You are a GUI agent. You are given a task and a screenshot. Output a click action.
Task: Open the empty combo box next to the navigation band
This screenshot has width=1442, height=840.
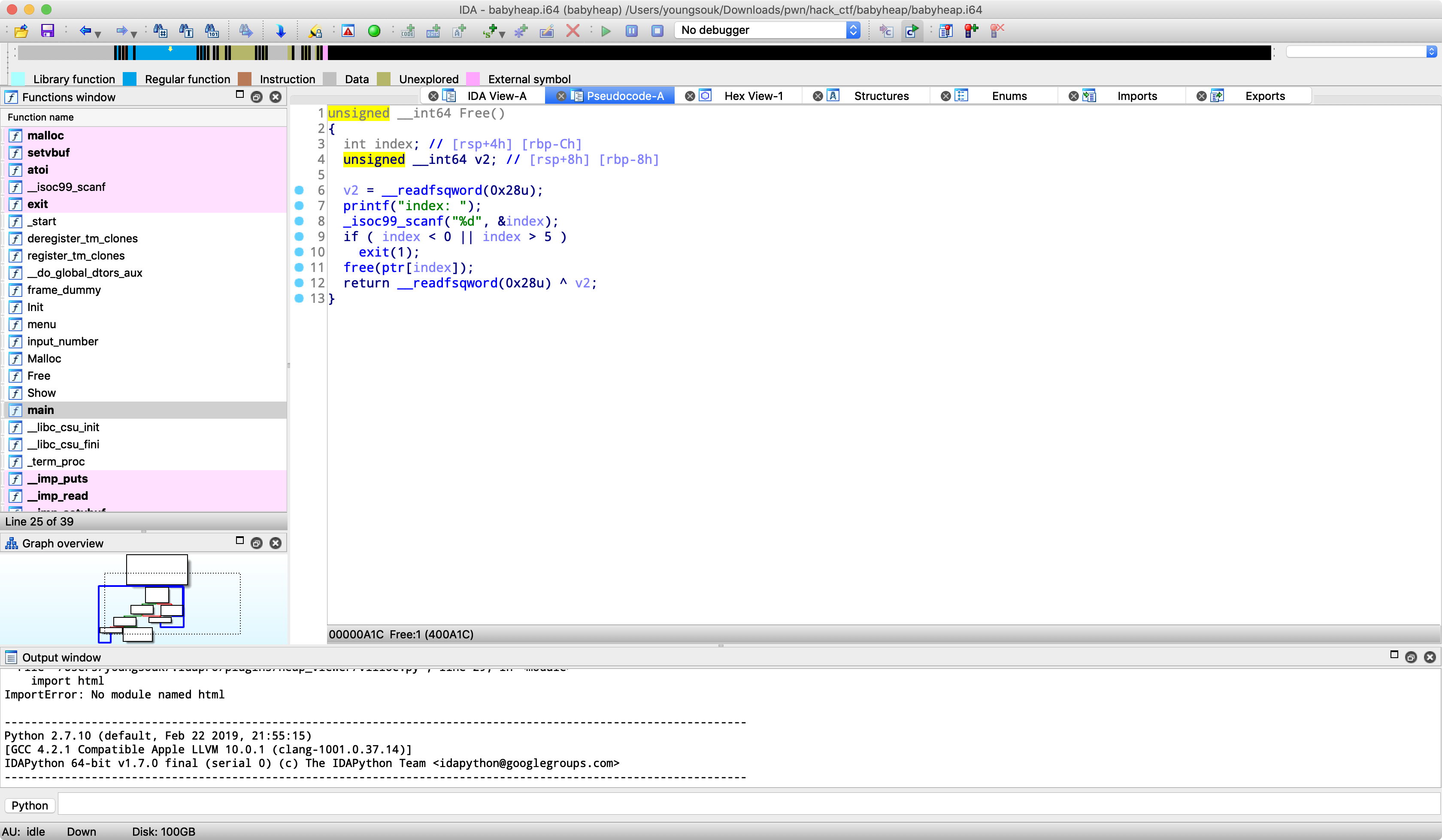pos(1361,52)
